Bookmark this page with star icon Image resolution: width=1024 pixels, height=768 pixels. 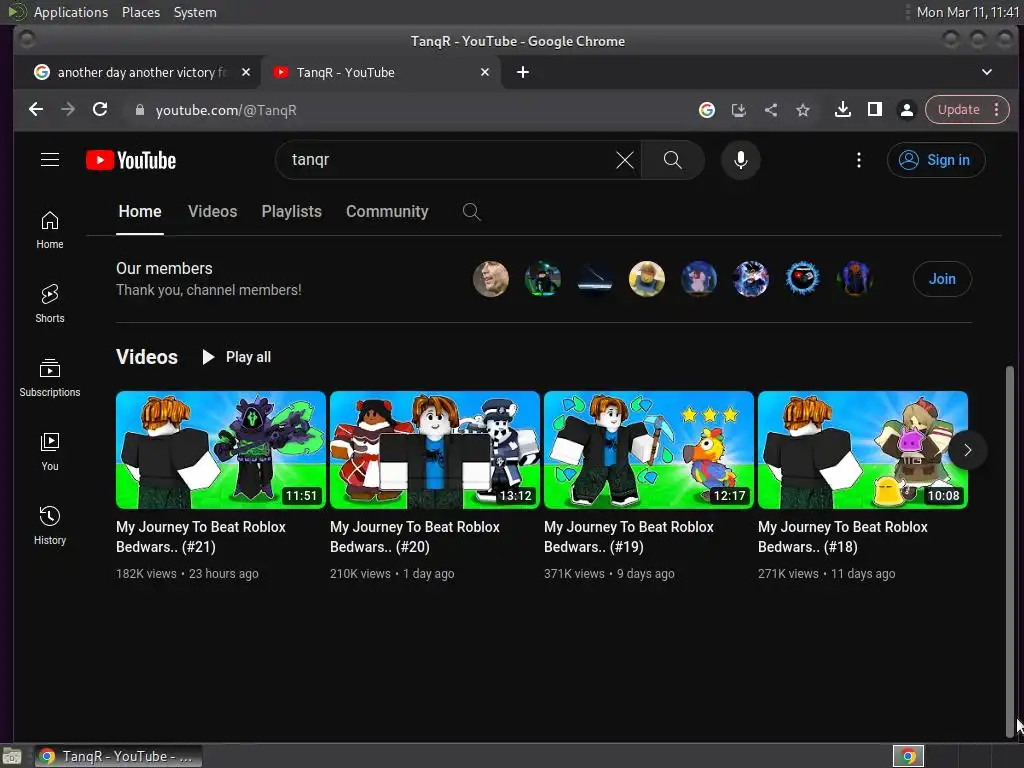click(x=803, y=110)
